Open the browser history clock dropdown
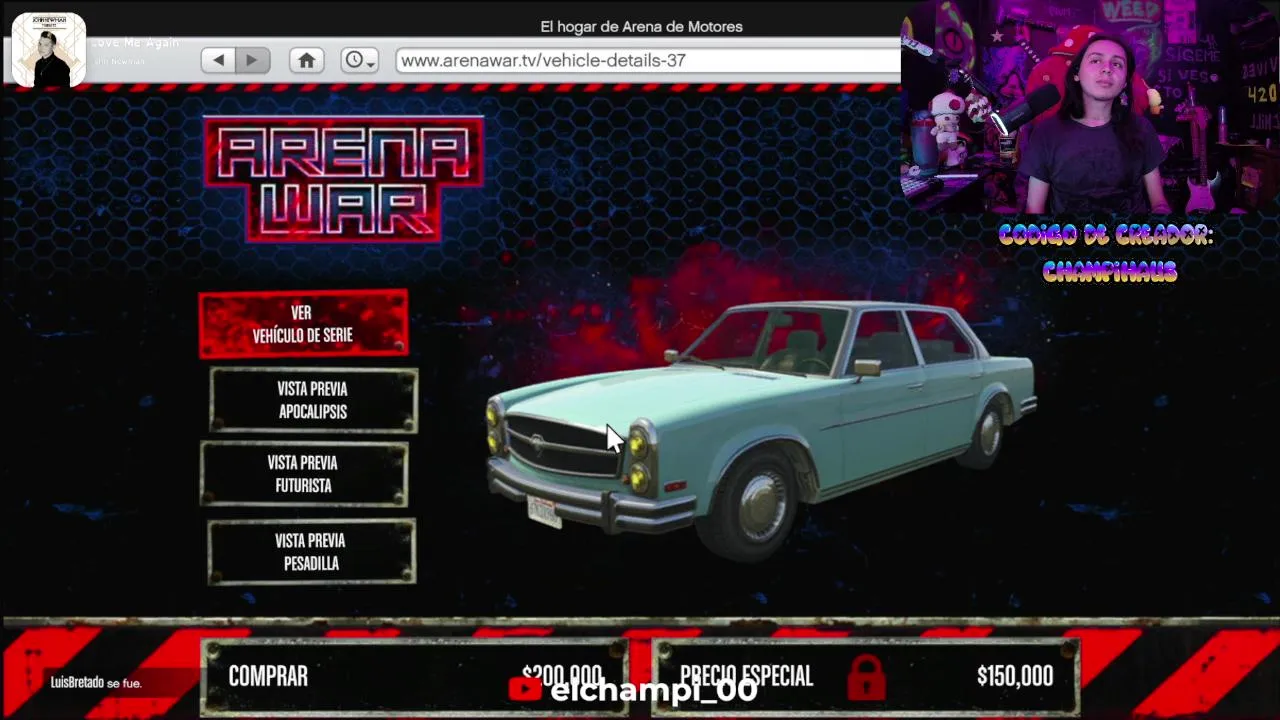The width and height of the screenshot is (1280, 720). click(359, 60)
